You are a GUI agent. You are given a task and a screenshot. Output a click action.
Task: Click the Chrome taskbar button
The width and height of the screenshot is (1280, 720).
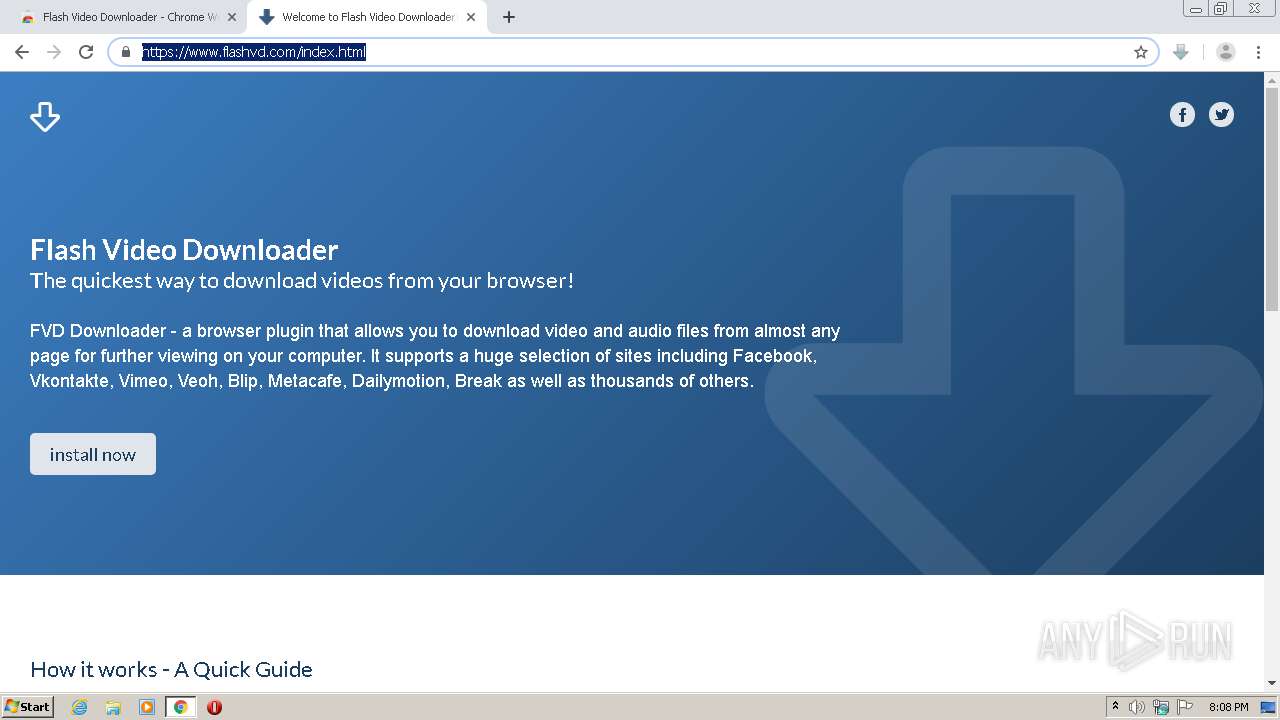[180, 707]
